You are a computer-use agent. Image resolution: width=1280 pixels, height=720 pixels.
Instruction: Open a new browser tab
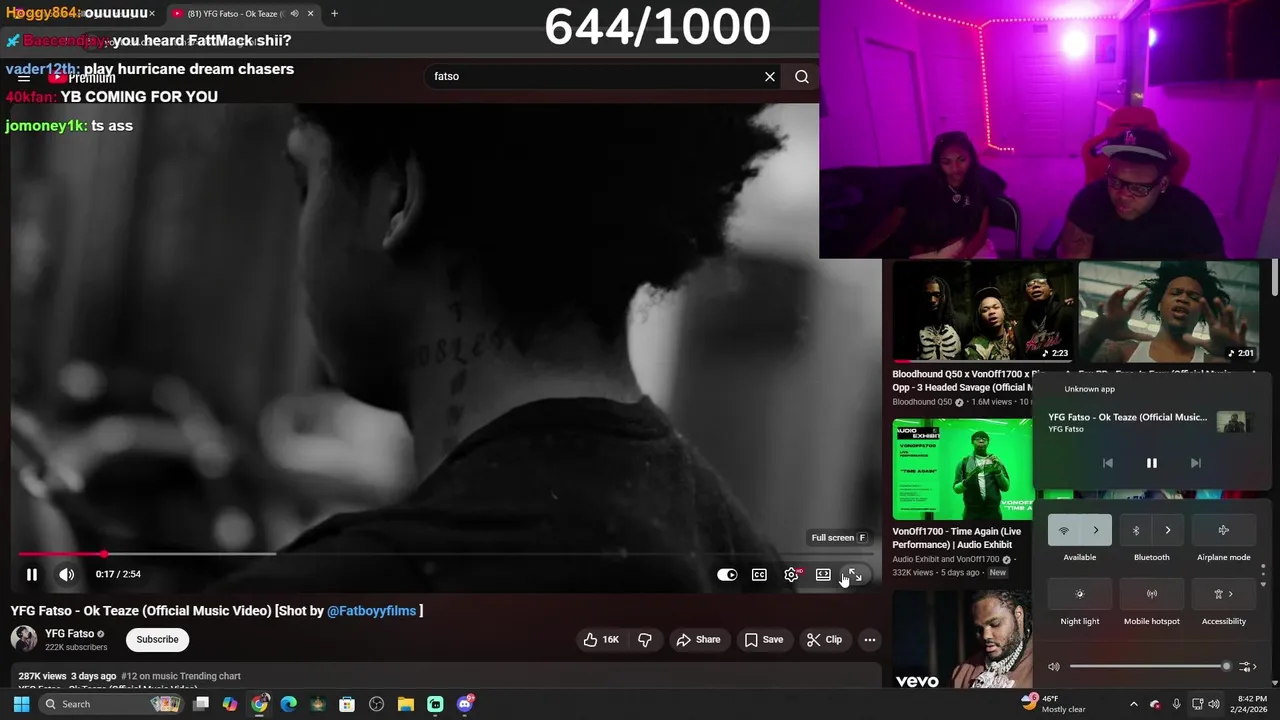[334, 13]
